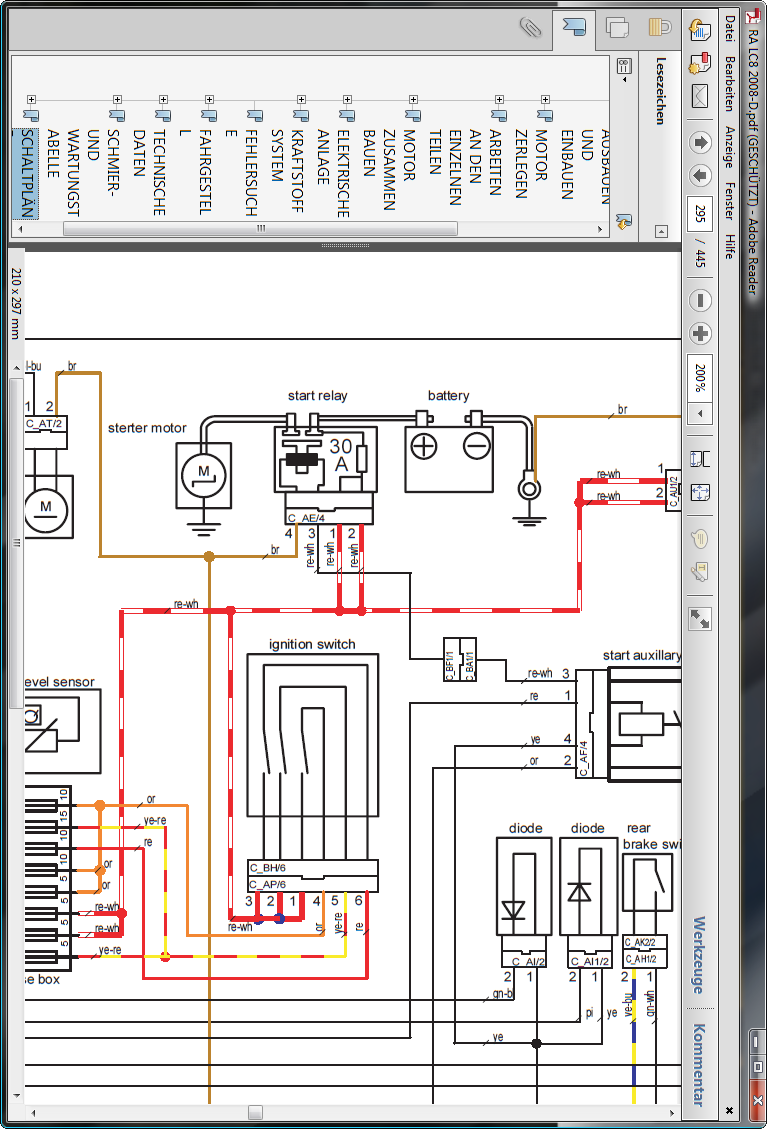Click the zoom in plus button
Image resolution: width=767 pixels, height=1129 pixels.
tap(699, 334)
